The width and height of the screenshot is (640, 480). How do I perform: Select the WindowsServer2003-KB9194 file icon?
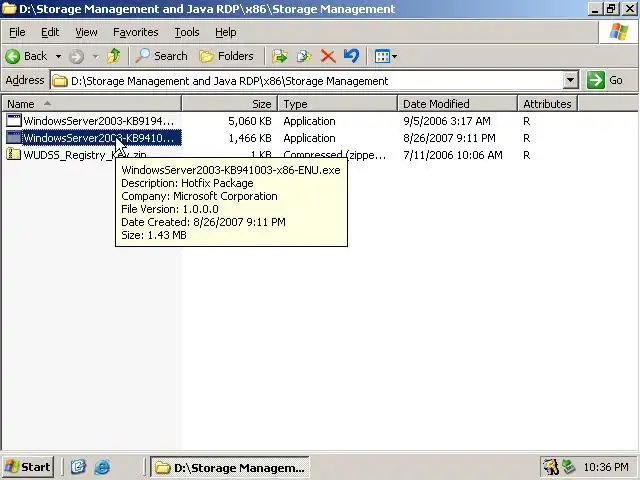point(14,121)
